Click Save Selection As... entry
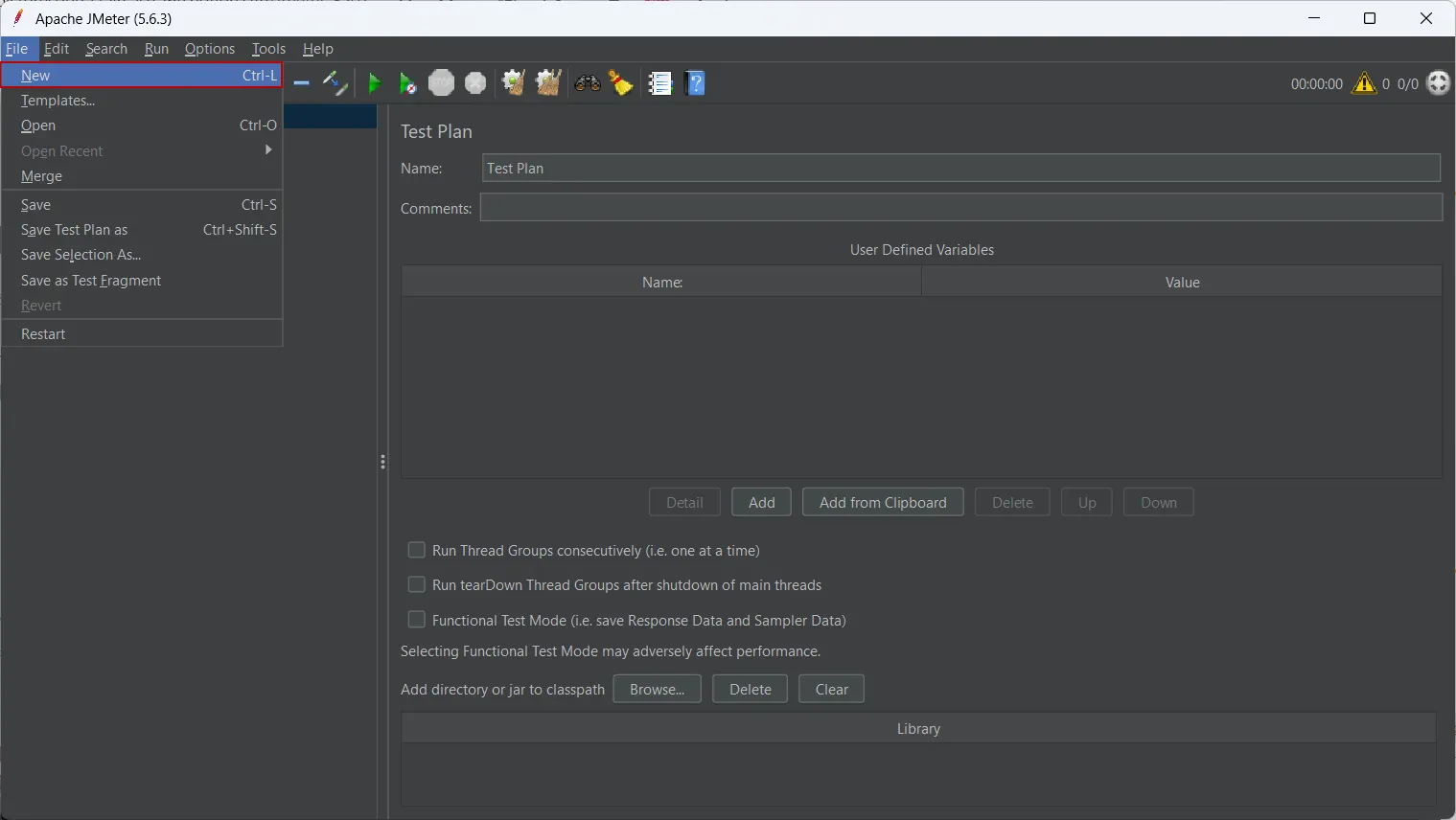The height and width of the screenshot is (820, 1456). [x=142, y=255]
